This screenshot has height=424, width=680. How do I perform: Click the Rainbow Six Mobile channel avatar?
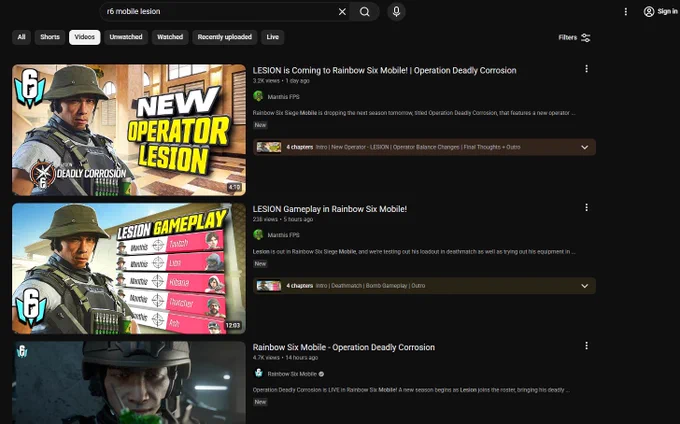coord(258,373)
